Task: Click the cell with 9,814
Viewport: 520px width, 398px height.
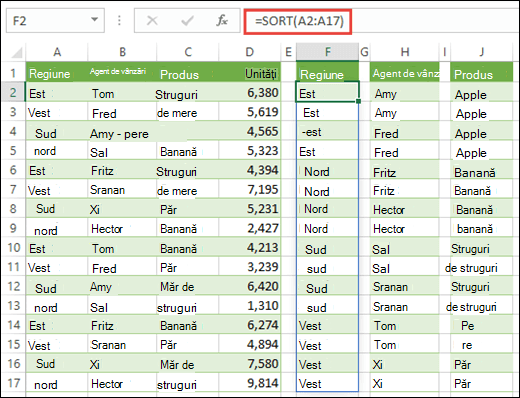Action: pos(250,382)
